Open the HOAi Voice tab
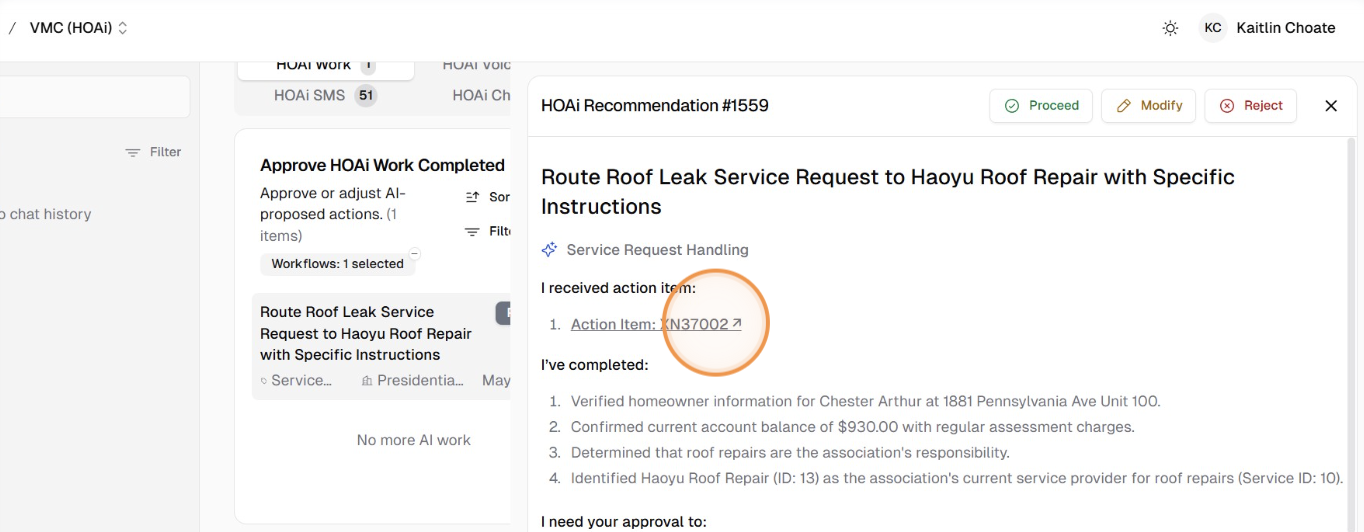Viewport: 1364px width, 532px height. pyautogui.click(x=476, y=66)
